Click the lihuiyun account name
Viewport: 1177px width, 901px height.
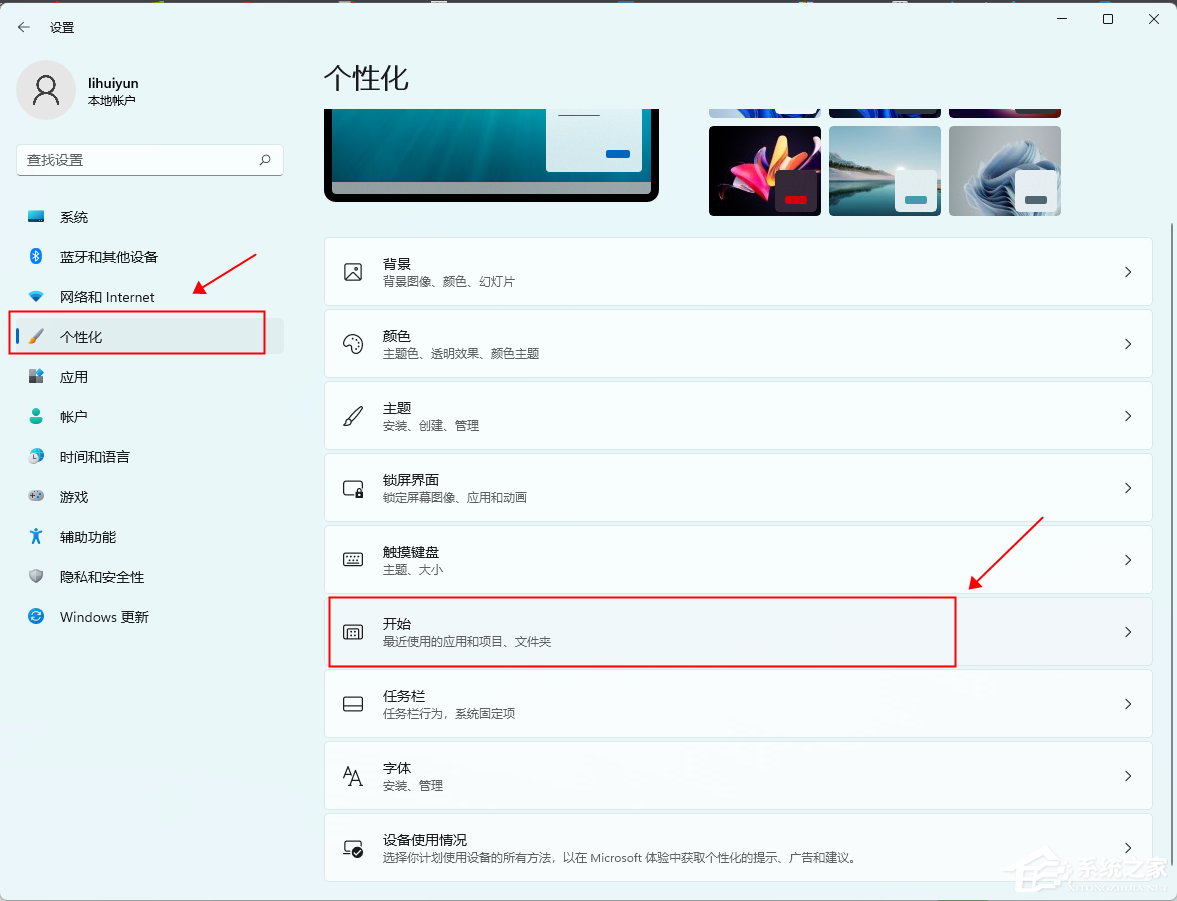click(113, 83)
